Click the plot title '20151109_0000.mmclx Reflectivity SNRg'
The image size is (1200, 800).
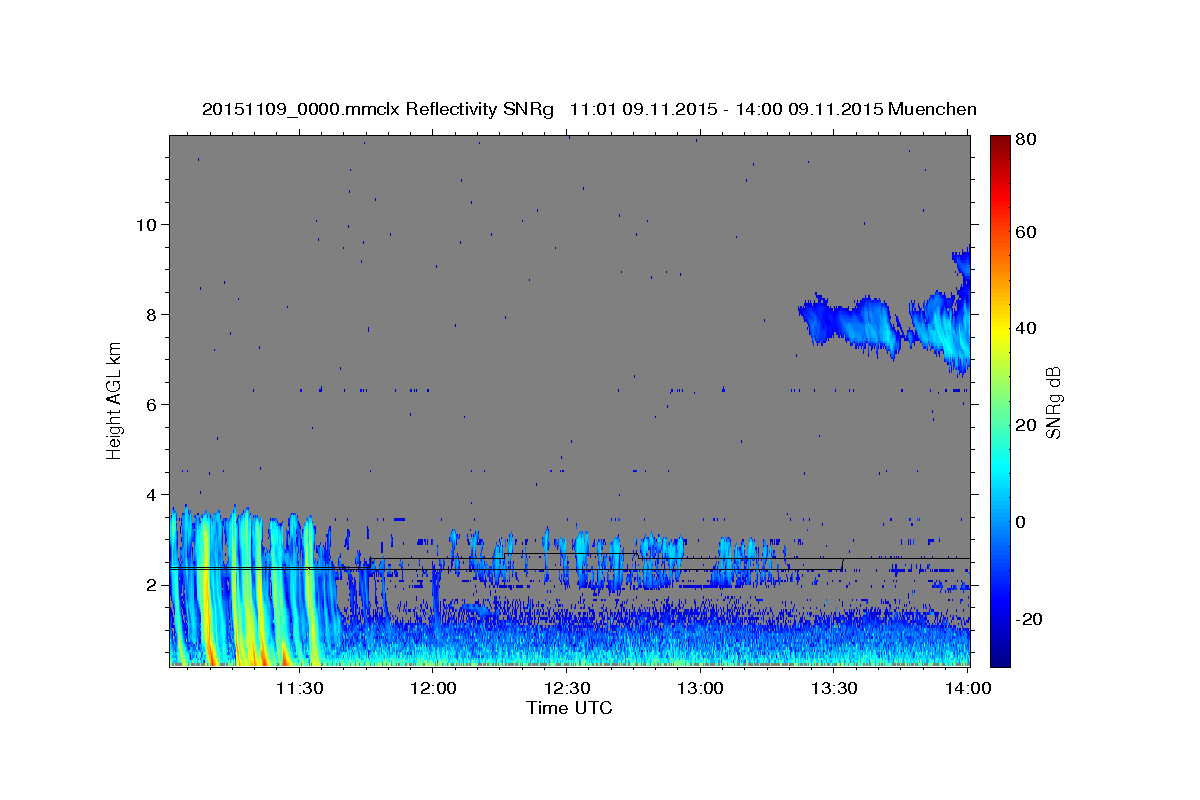tap(378, 109)
